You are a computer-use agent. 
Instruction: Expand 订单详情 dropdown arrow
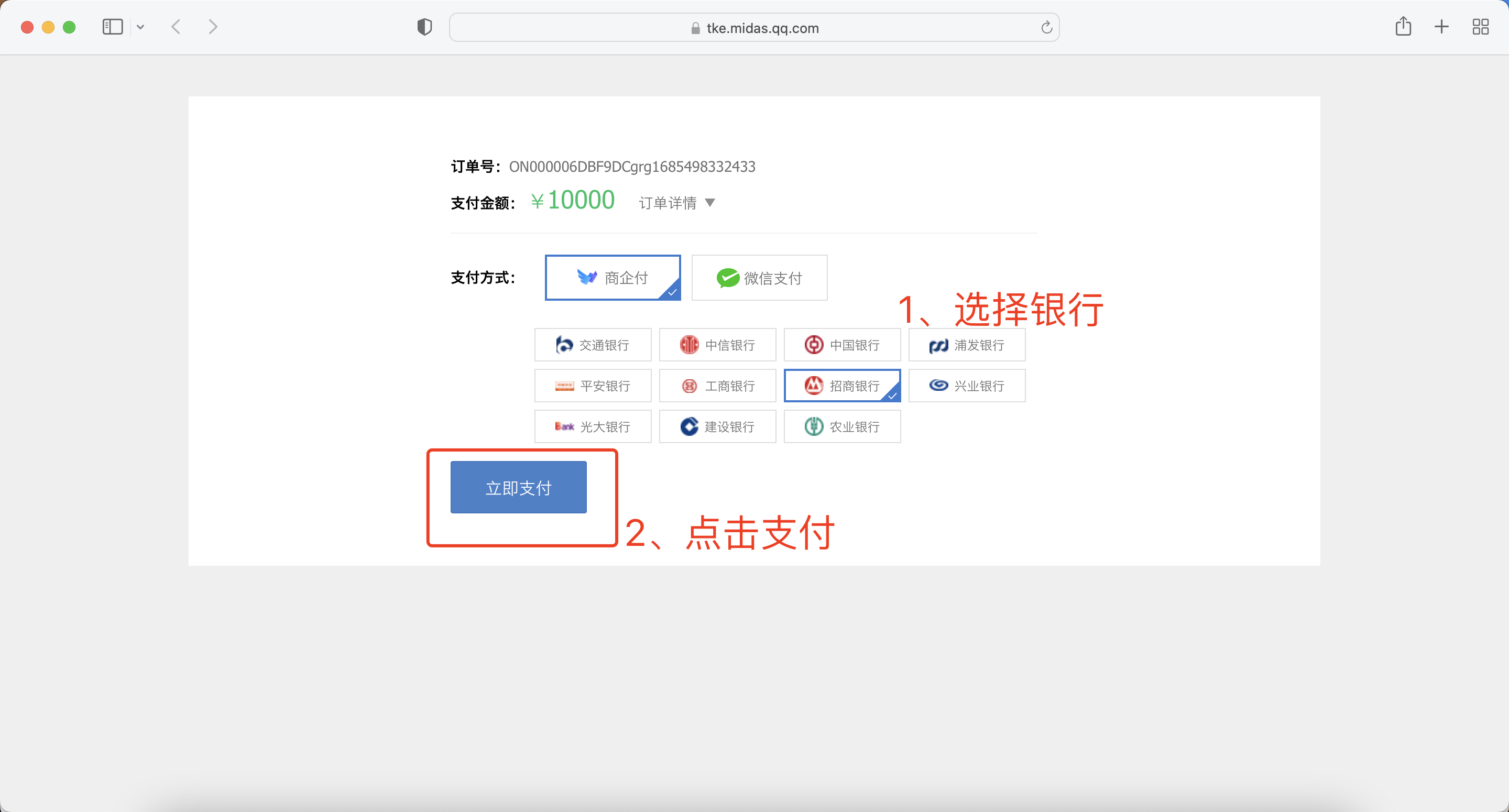710,203
